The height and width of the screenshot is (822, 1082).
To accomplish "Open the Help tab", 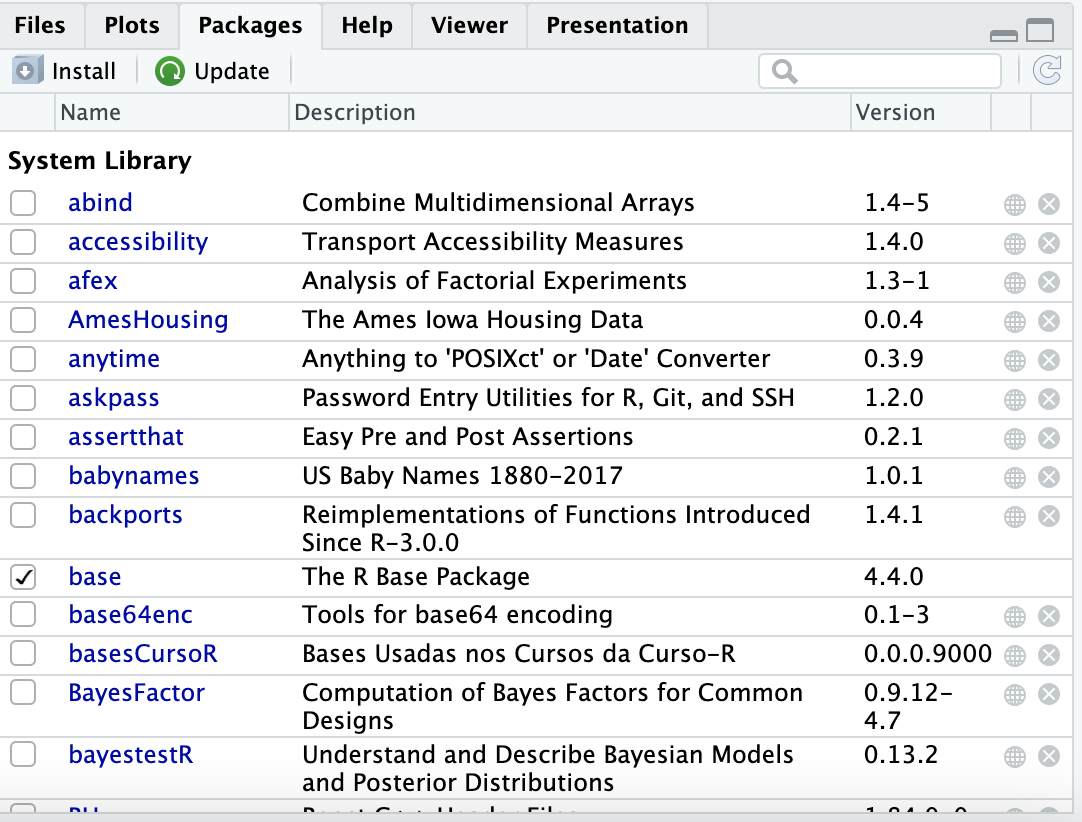I will 366,25.
